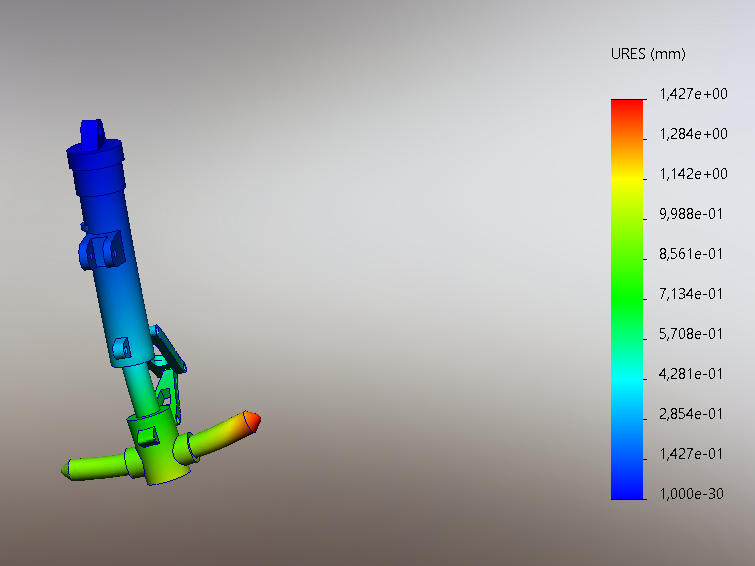Select the 1,427e-01 legend value
The height and width of the screenshot is (566, 755).
[x=691, y=454]
